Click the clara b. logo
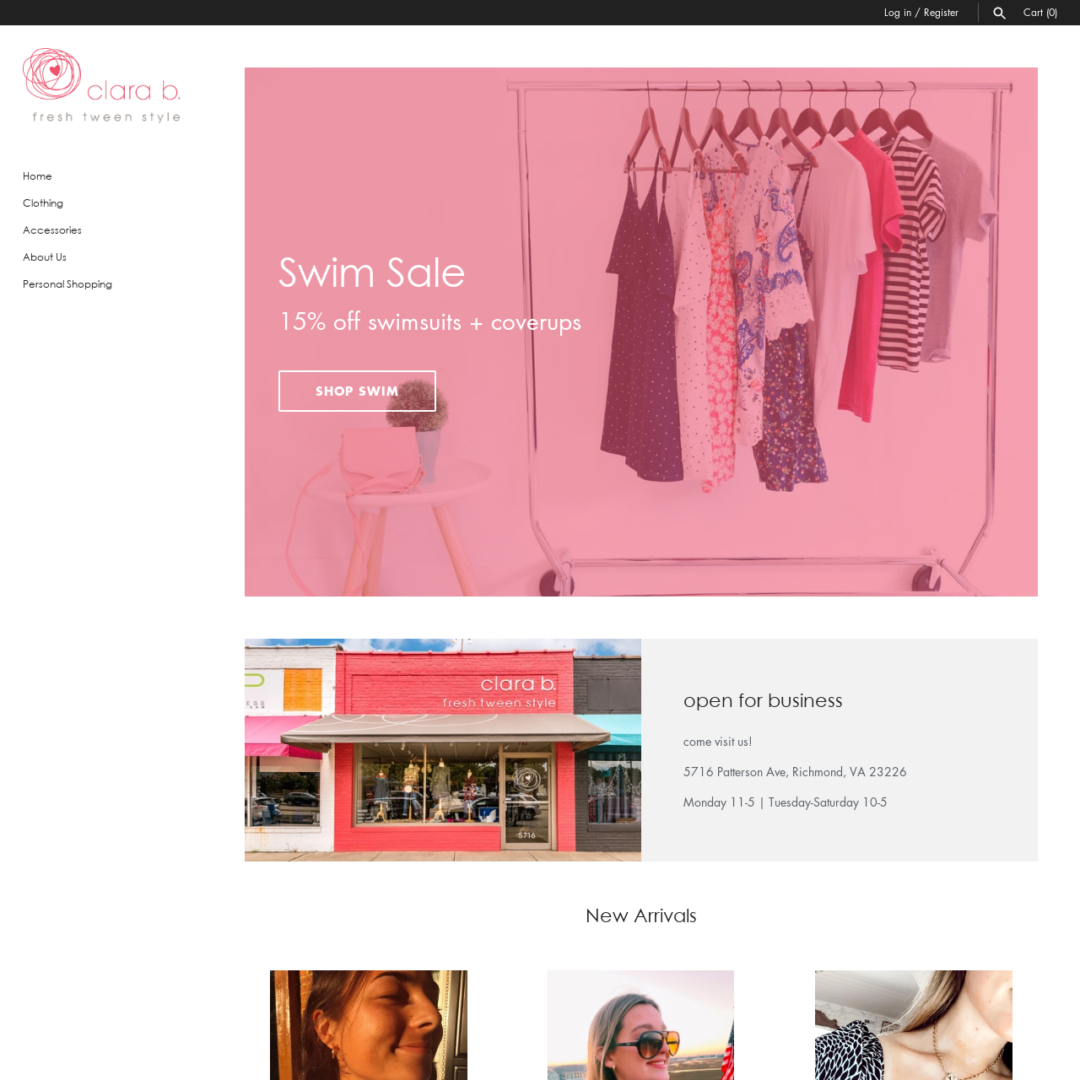The image size is (1080, 1080). [102, 86]
